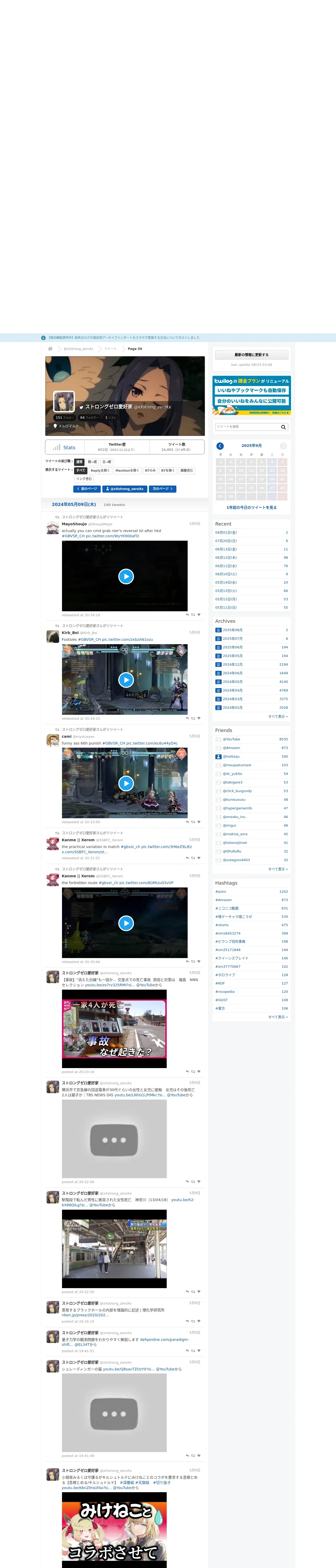Image resolution: width=336 pixels, height=1568 pixels.
Task: Select the 通常 sort order option
Action: click(x=79, y=462)
